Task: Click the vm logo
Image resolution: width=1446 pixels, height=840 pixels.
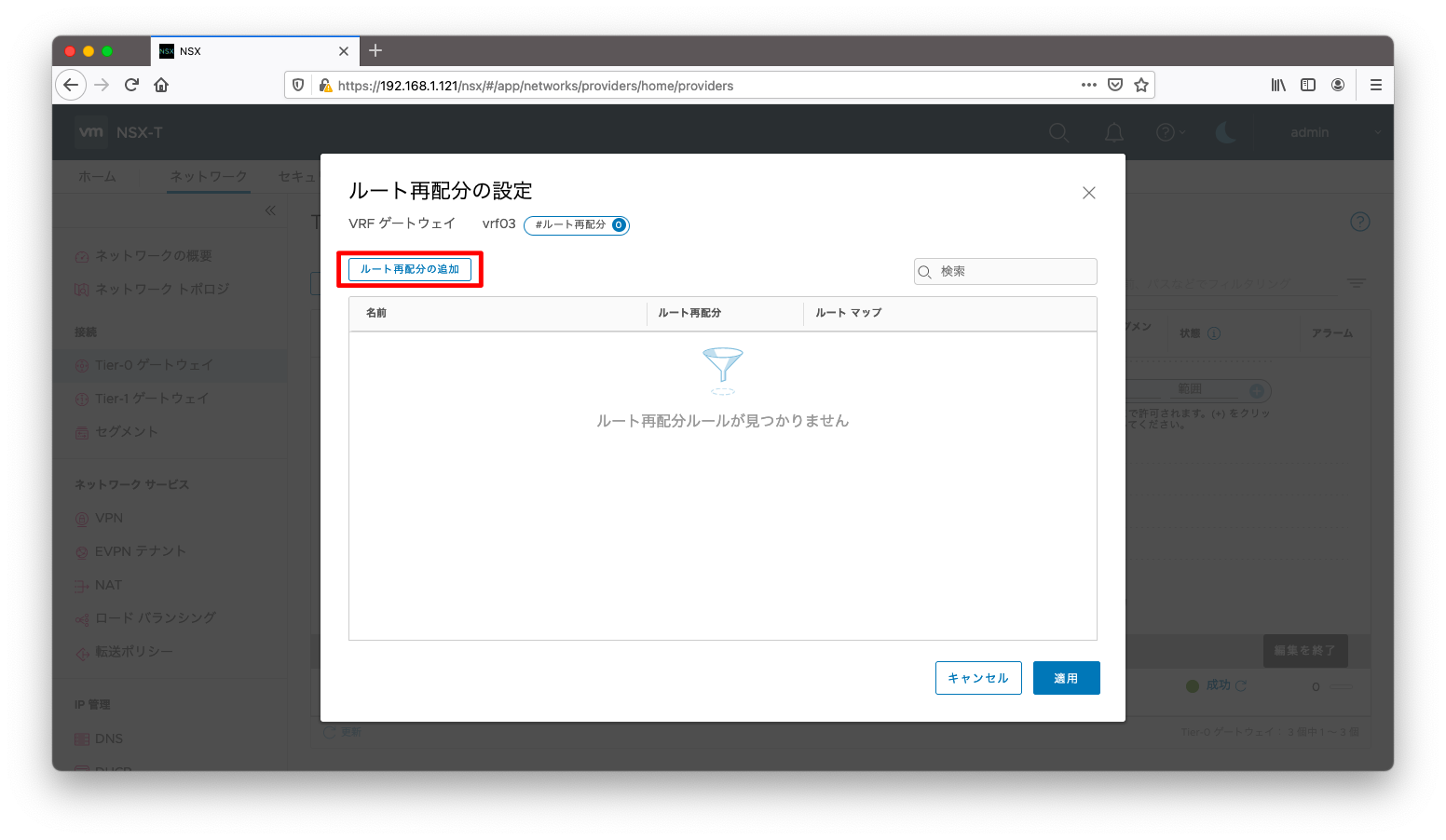Action: pos(91,132)
